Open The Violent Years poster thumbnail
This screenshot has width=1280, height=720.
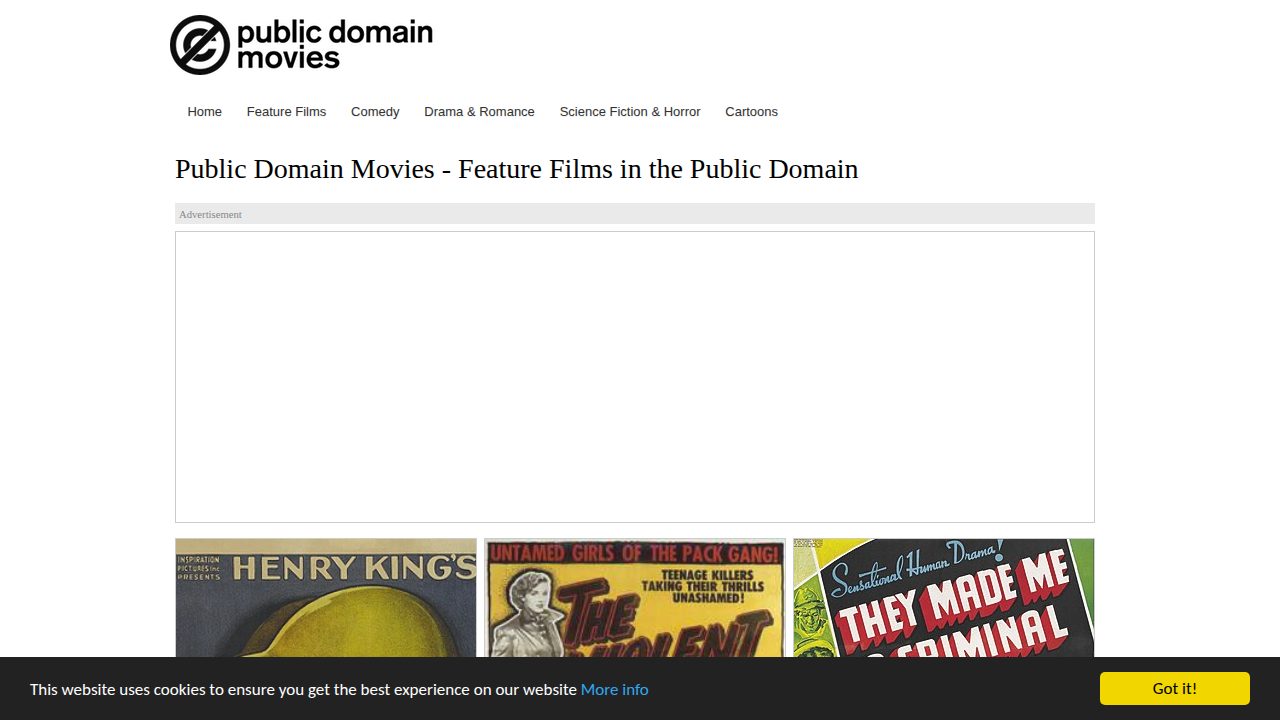[x=635, y=598]
